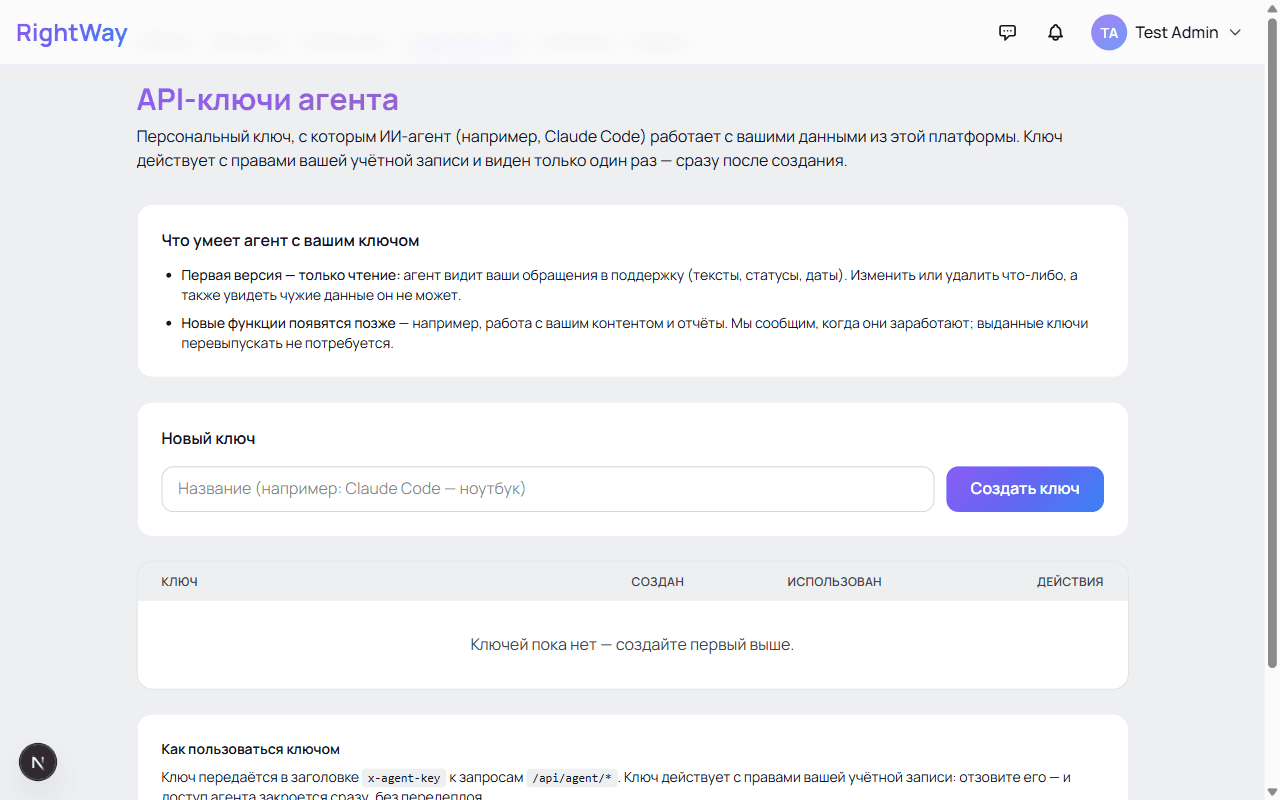Viewport: 1280px width, 800px height.
Task: Open the notifications bell
Action: click(1055, 32)
